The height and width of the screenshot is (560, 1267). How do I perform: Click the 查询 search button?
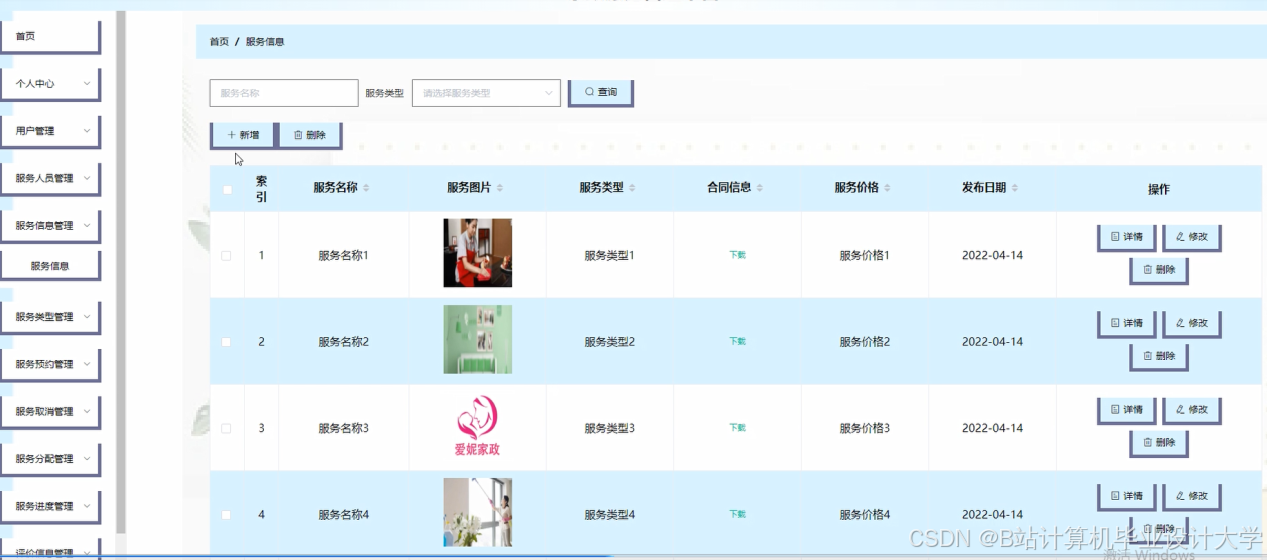coord(601,92)
